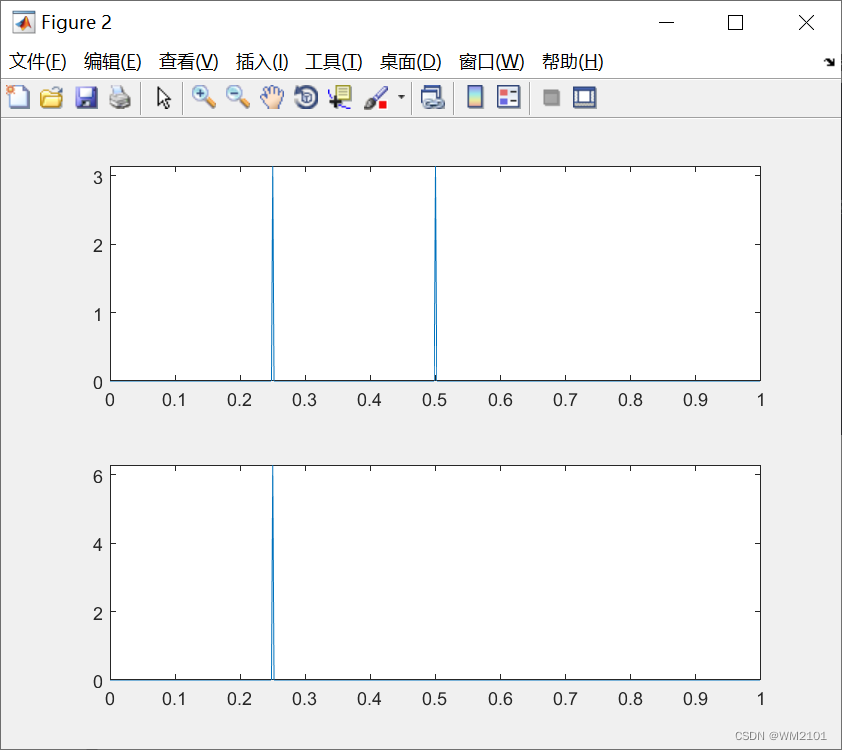Insert a legend using the toolbar icon
Screen dimensions: 842x750
click(x=509, y=98)
